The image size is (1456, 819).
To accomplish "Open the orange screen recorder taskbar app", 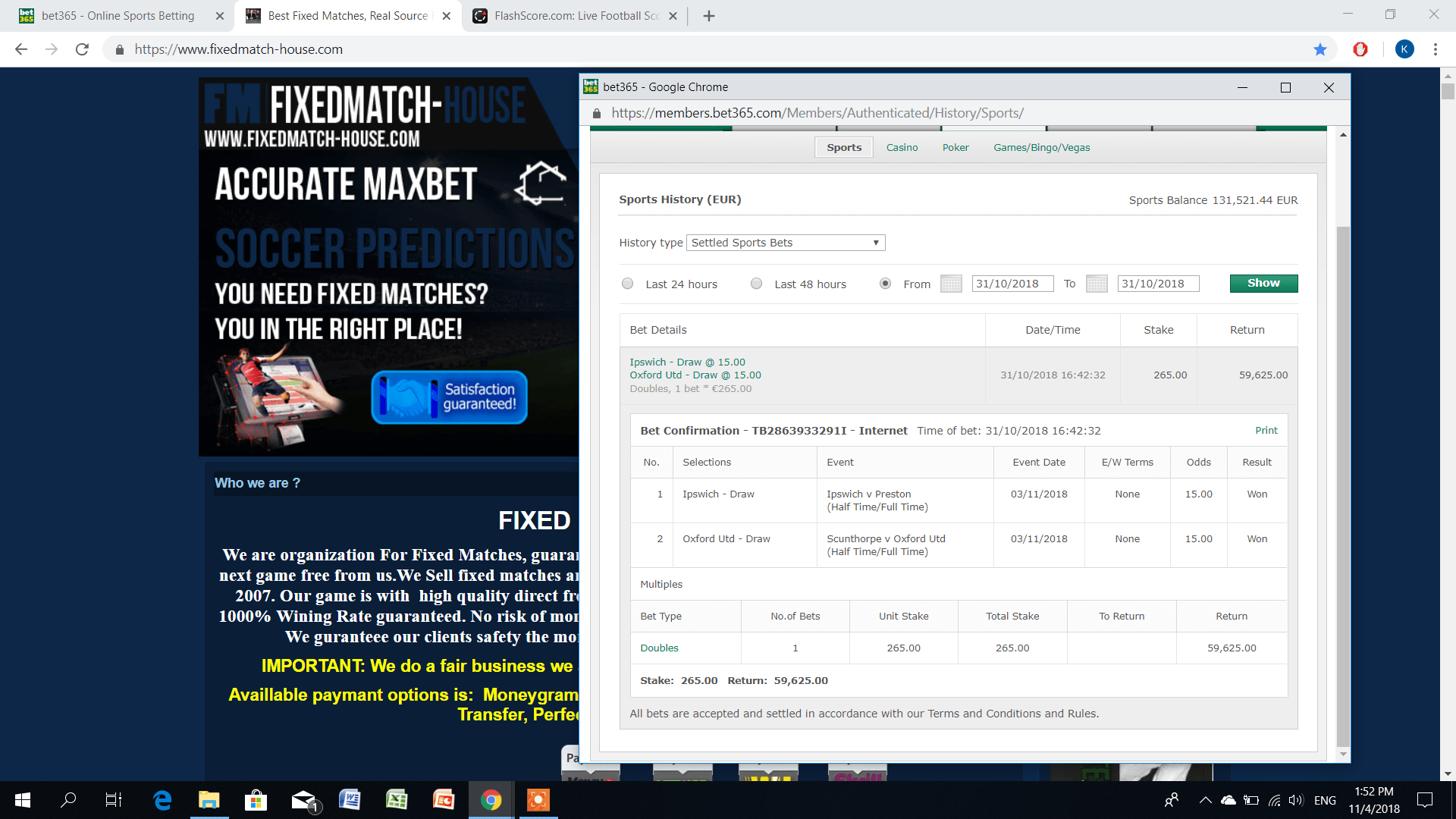I will coord(538,800).
